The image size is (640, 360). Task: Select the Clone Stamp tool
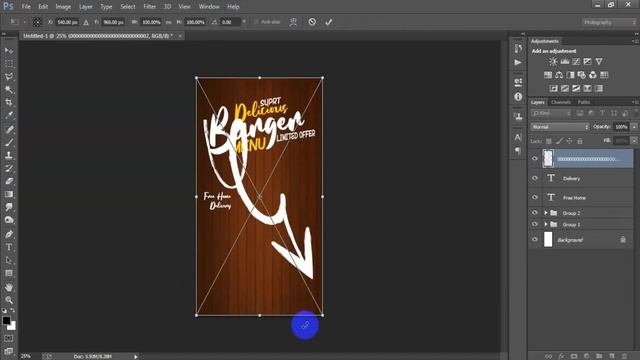9,155
